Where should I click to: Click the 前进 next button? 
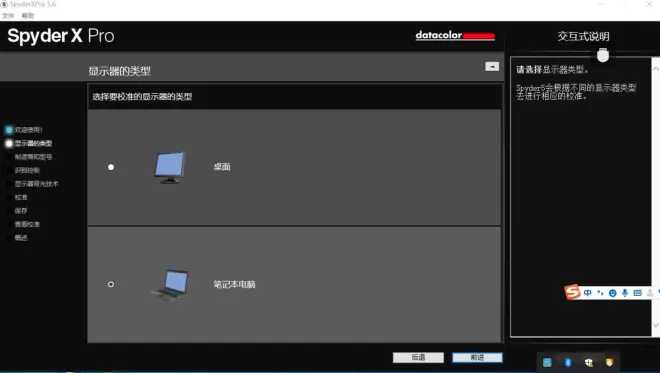click(477, 357)
